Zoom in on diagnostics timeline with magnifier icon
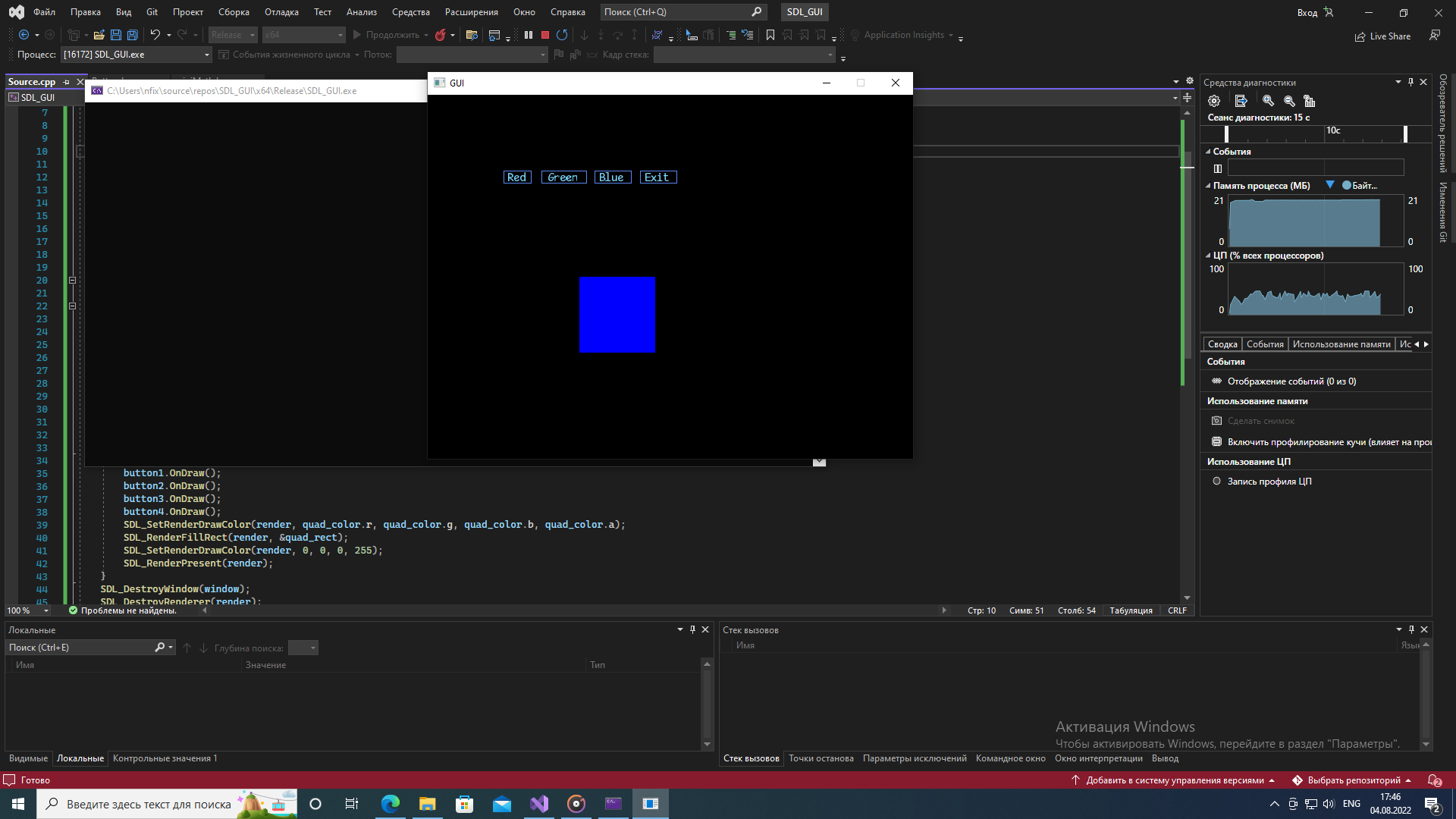Viewport: 1456px width, 819px height. click(x=1267, y=101)
